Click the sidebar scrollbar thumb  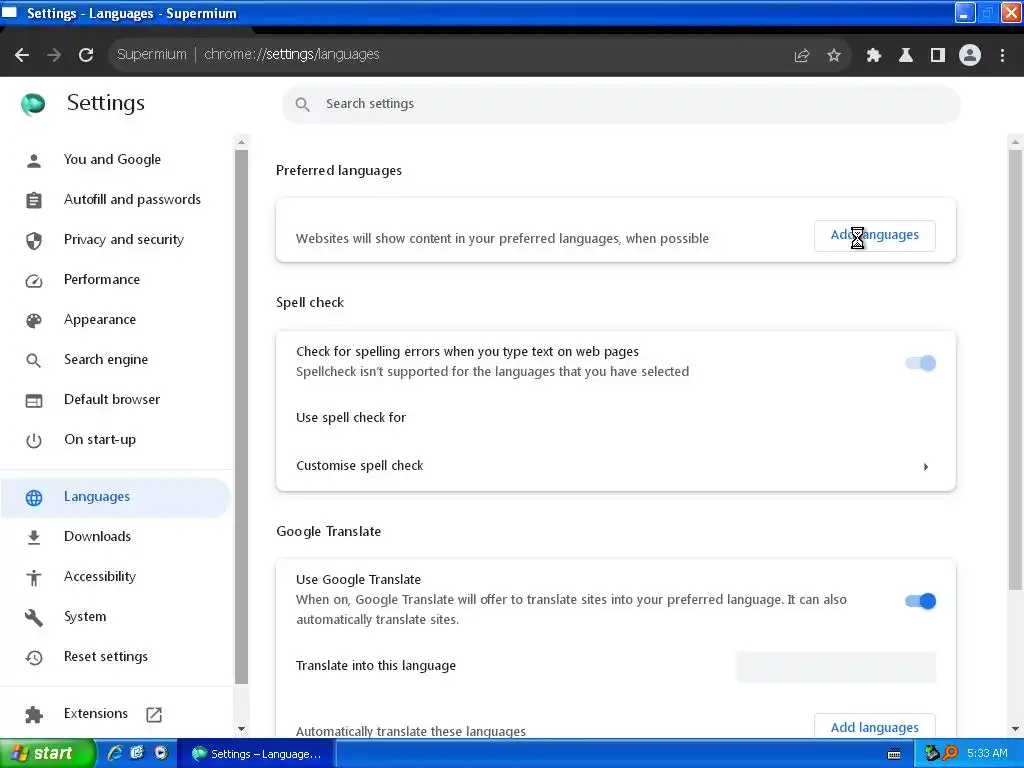(x=241, y=416)
